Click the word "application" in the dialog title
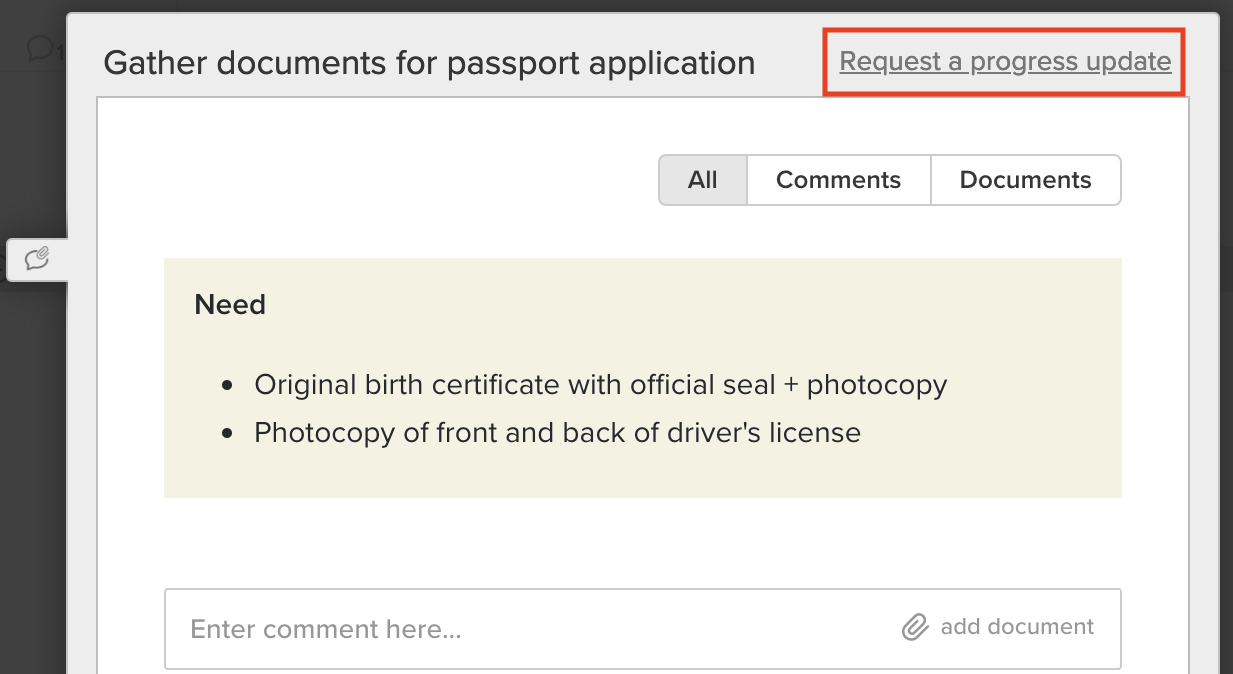1233x674 pixels. click(671, 63)
